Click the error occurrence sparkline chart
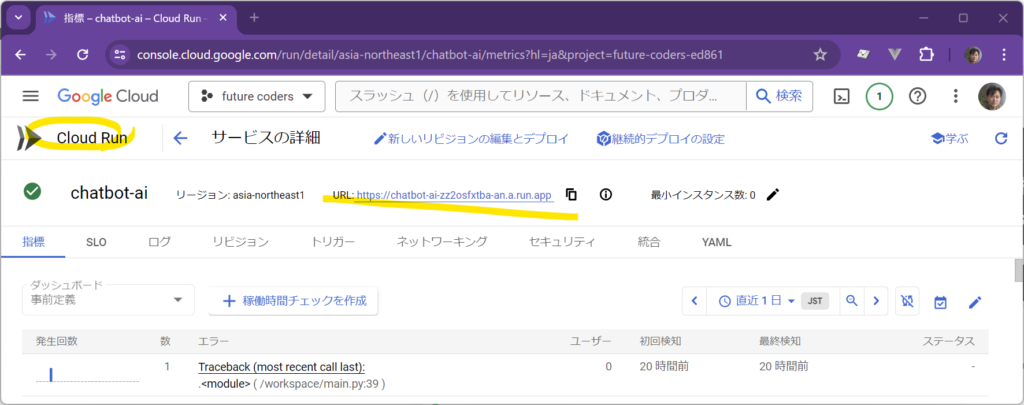Viewport: 1024px width, 405px height. [x=87, y=374]
